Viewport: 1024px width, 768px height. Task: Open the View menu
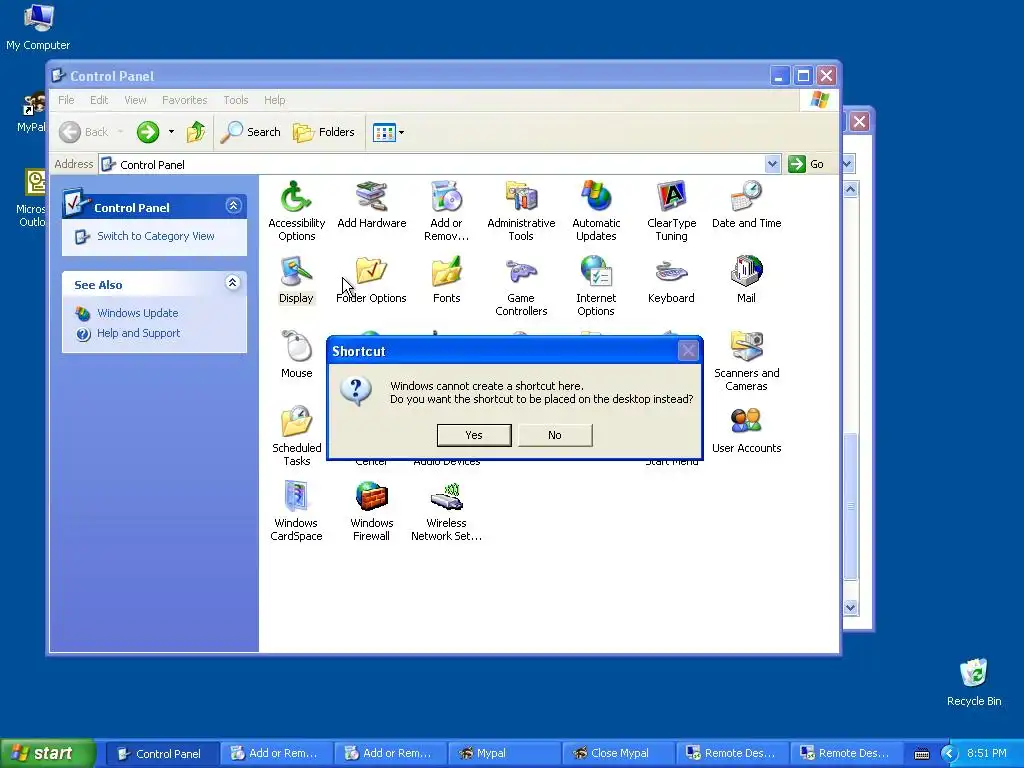135,100
